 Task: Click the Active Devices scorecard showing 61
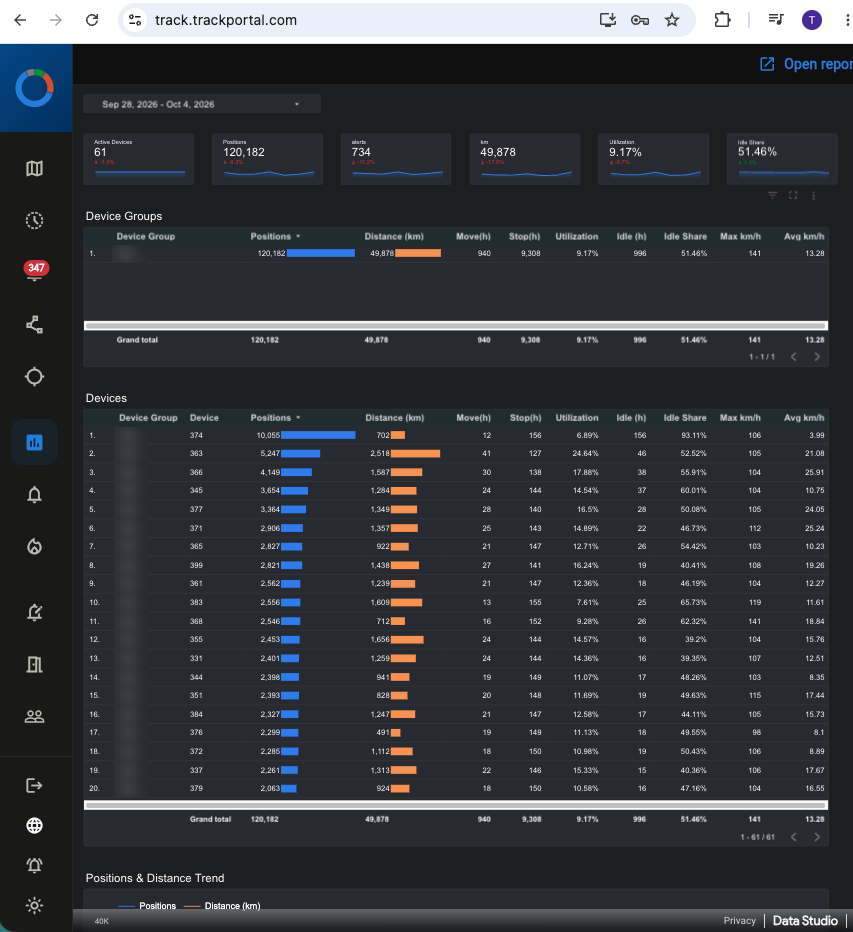point(139,159)
